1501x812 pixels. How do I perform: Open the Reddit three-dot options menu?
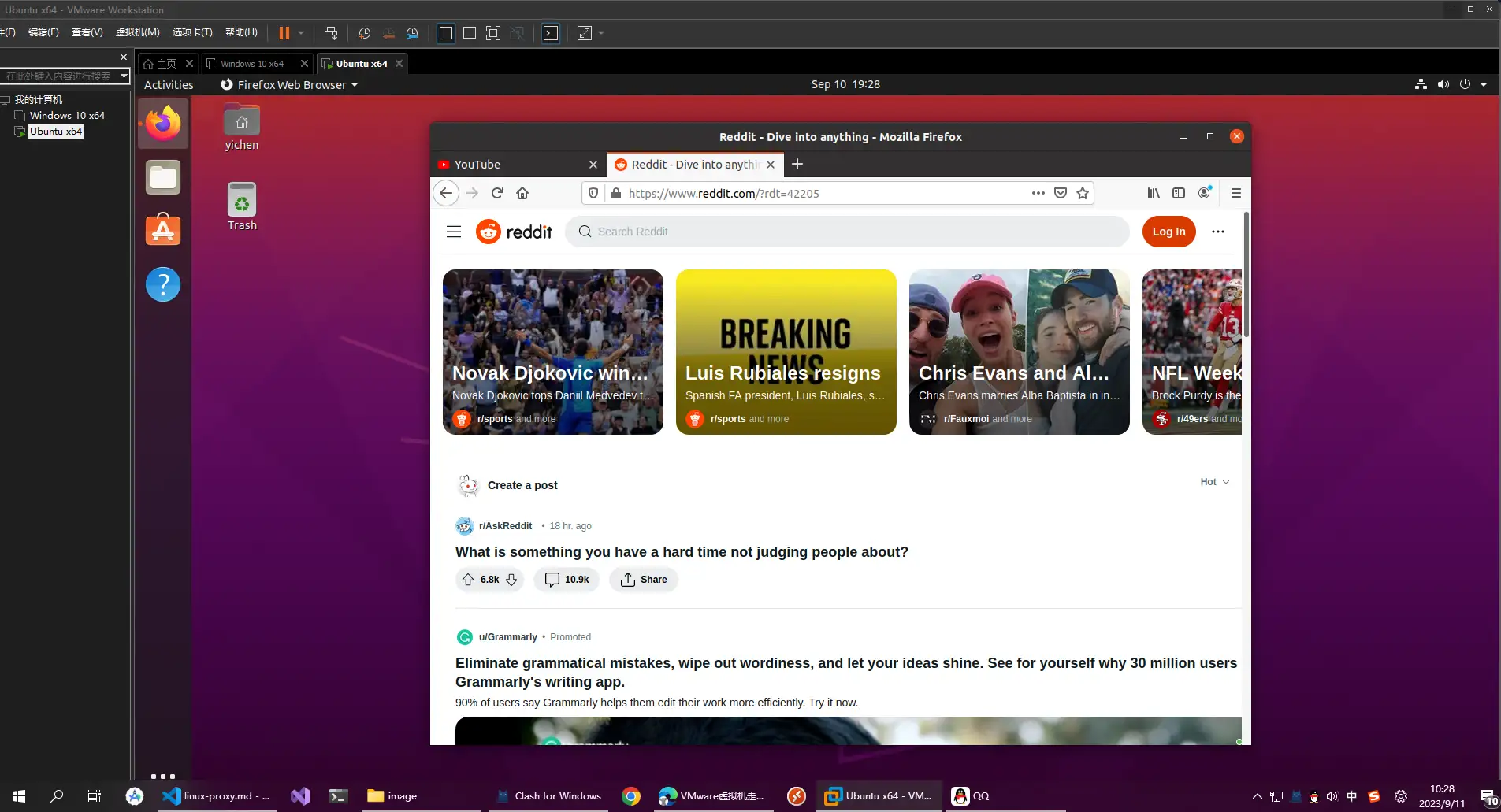coord(1218,232)
